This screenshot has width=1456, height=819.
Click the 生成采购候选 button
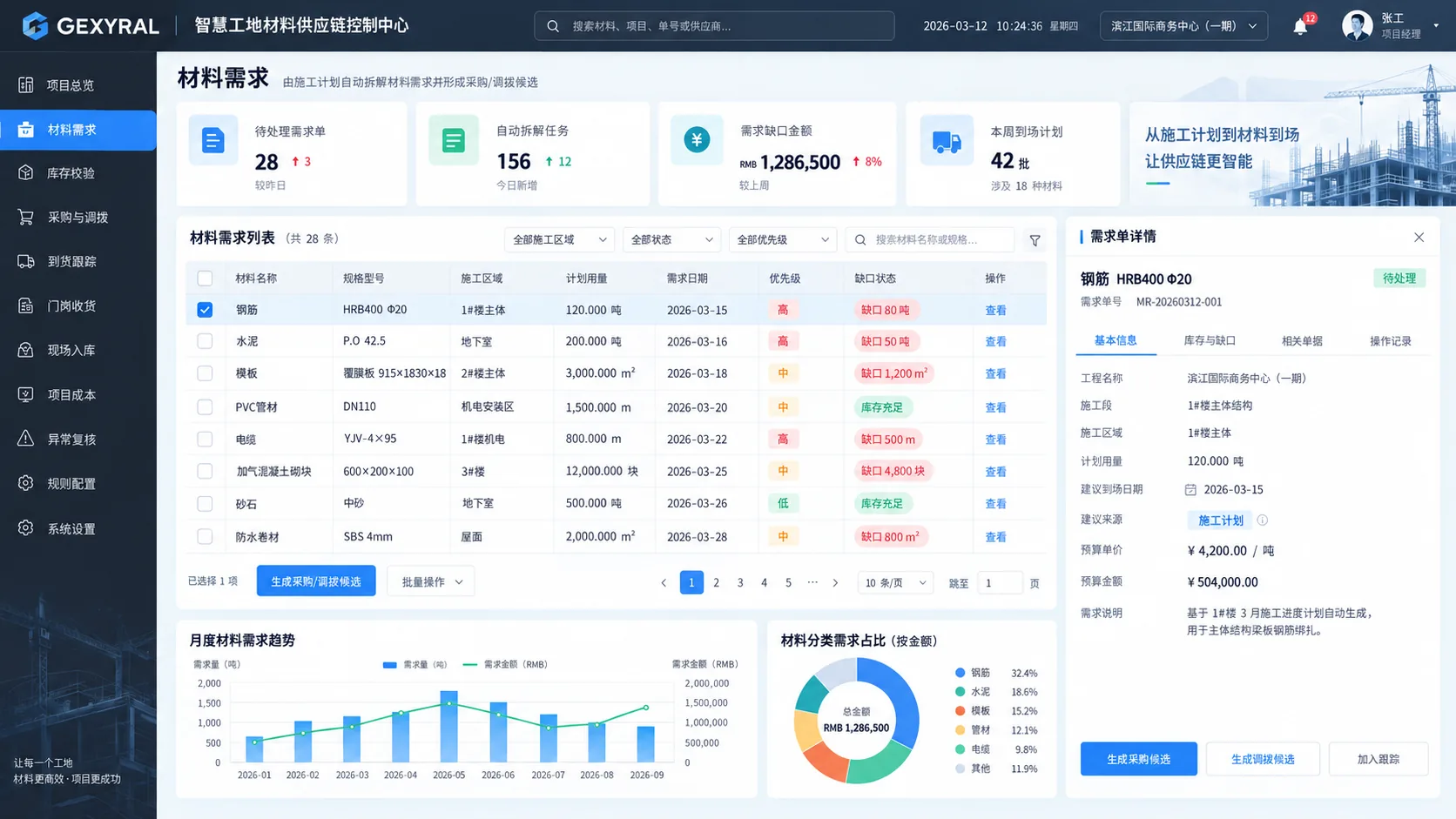click(1138, 759)
